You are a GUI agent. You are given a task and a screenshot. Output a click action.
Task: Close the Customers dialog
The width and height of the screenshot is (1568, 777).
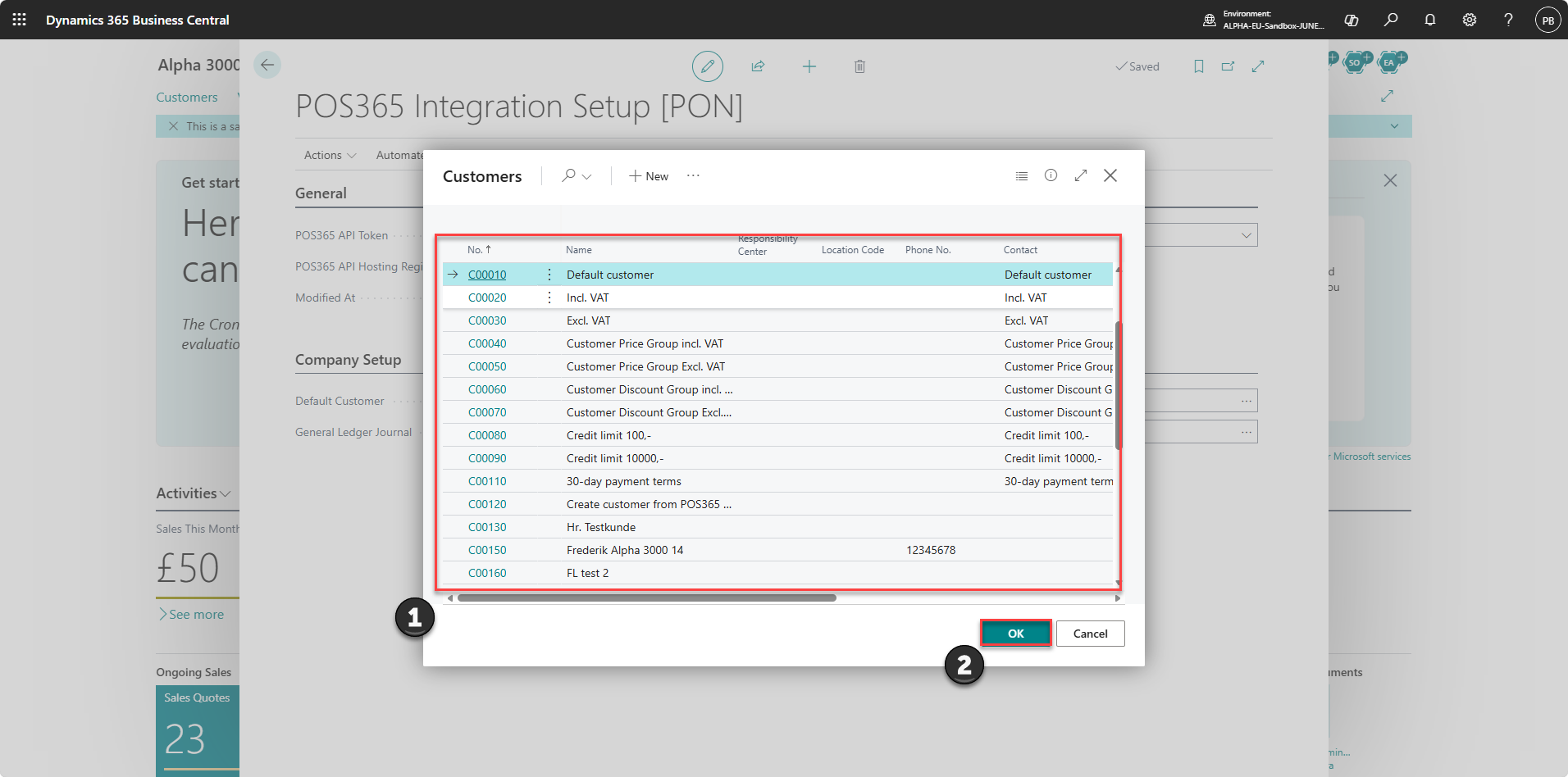pos(1110,175)
